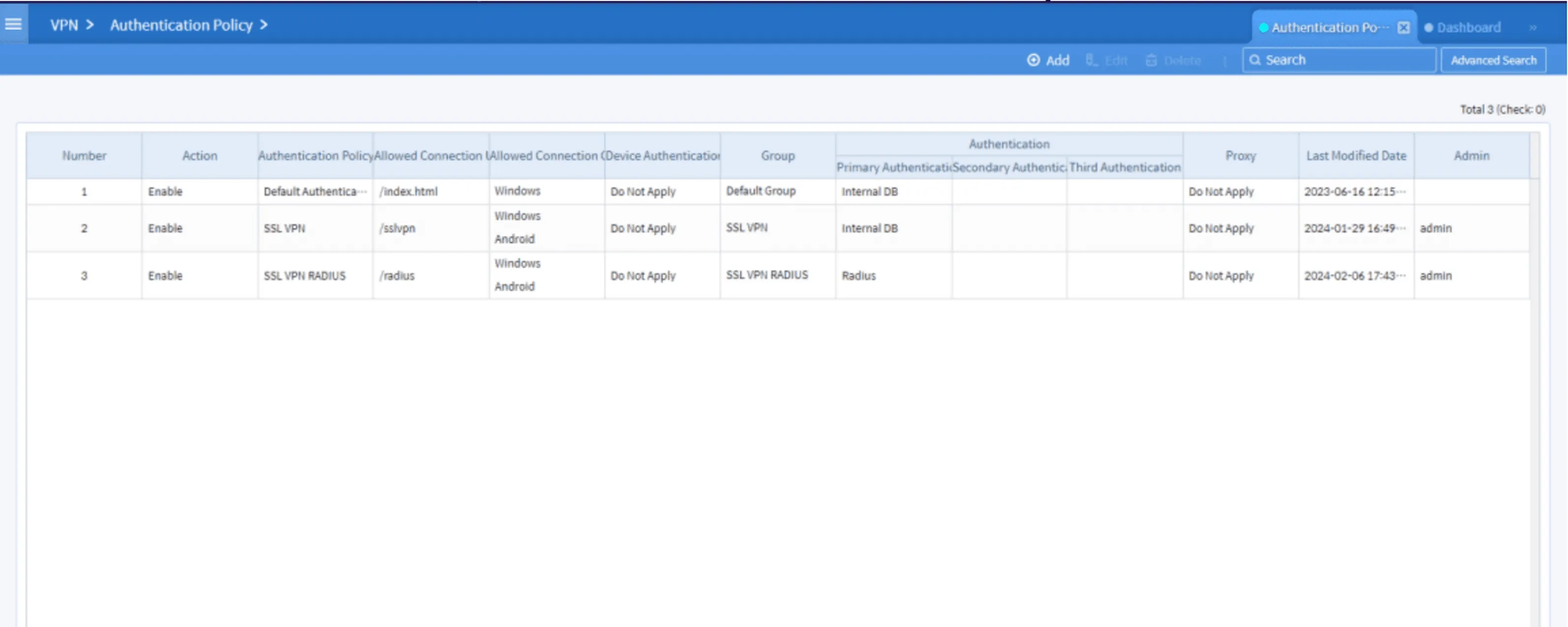Sort by the Number column header
The width and height of the screenshot is (1568, 627).
pos(84,156)
